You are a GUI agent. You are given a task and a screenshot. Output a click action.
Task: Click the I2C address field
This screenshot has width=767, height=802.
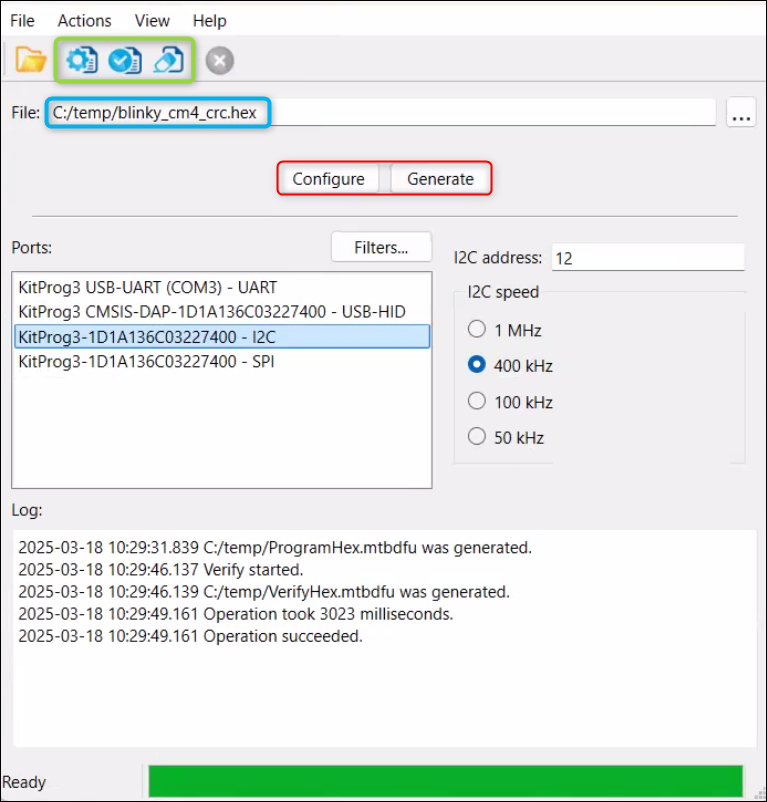[x=648, y=257]
